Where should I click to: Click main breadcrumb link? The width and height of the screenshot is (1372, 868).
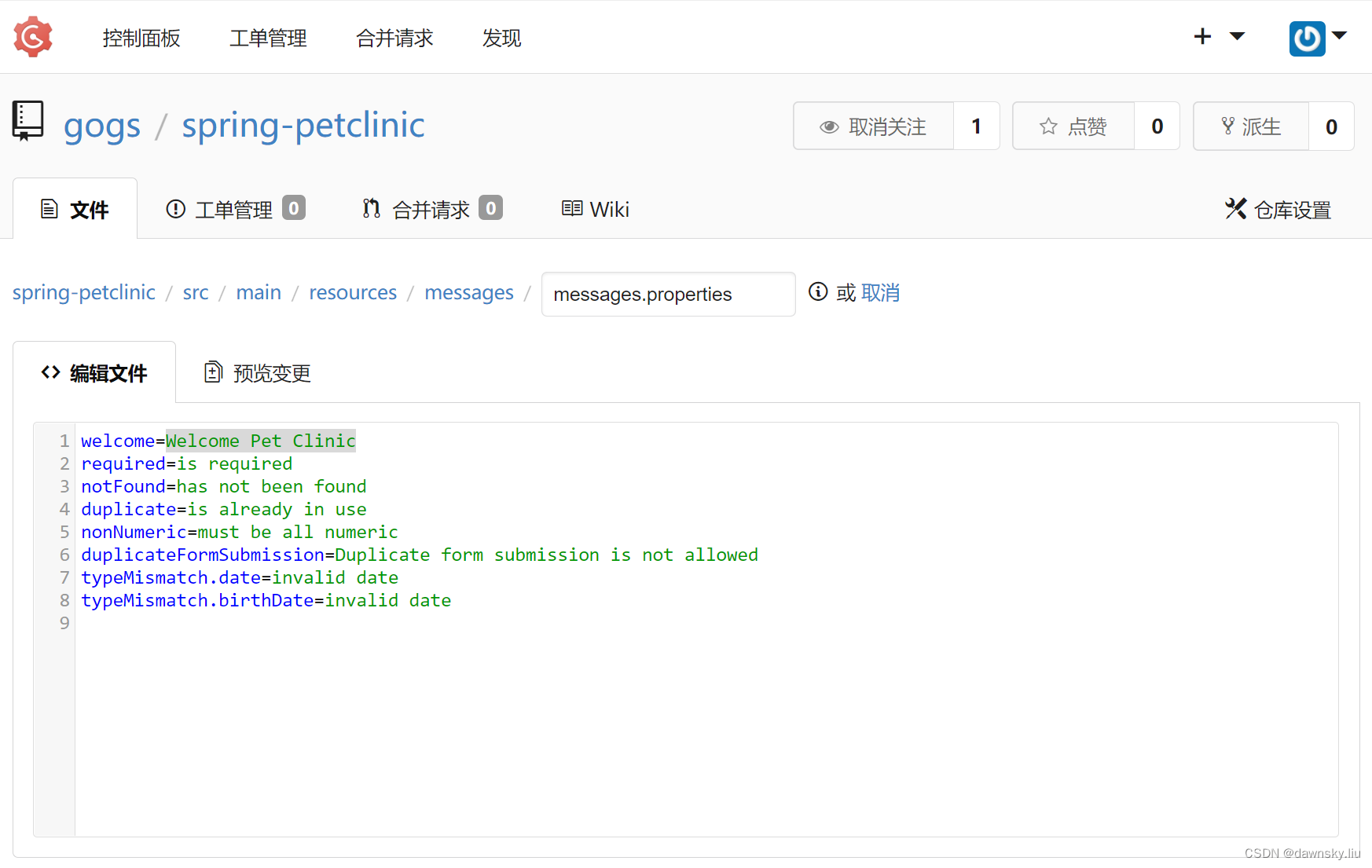[259, 292]
